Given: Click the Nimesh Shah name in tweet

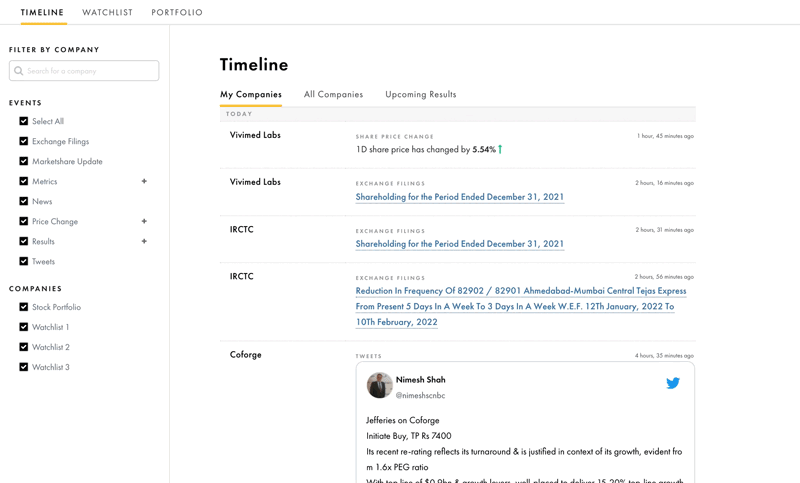Looking at the screenshot, I should click(x=420, y=379).
